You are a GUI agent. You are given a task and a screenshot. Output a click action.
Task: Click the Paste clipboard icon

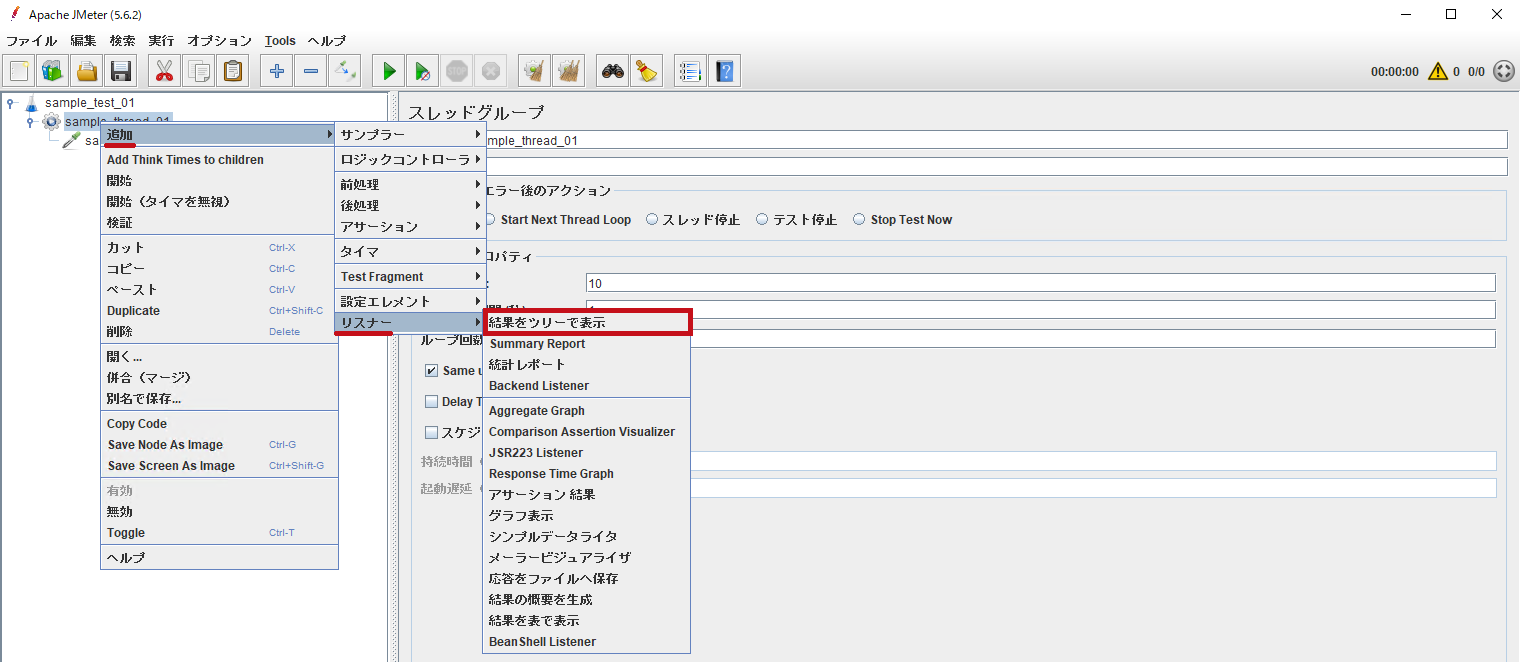[x=233, y=71]
